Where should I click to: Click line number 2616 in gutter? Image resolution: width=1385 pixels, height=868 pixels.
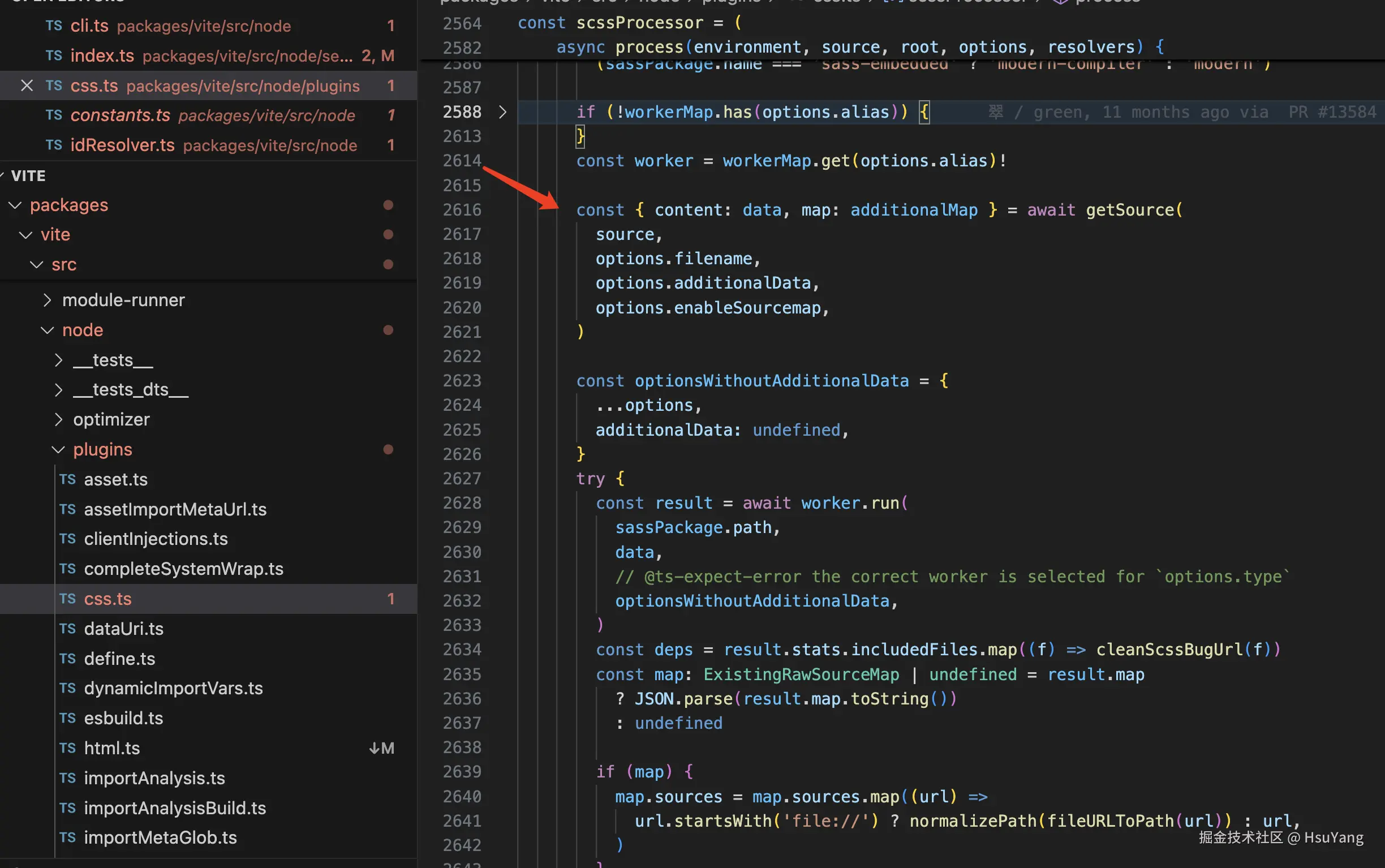coord(462,210)
